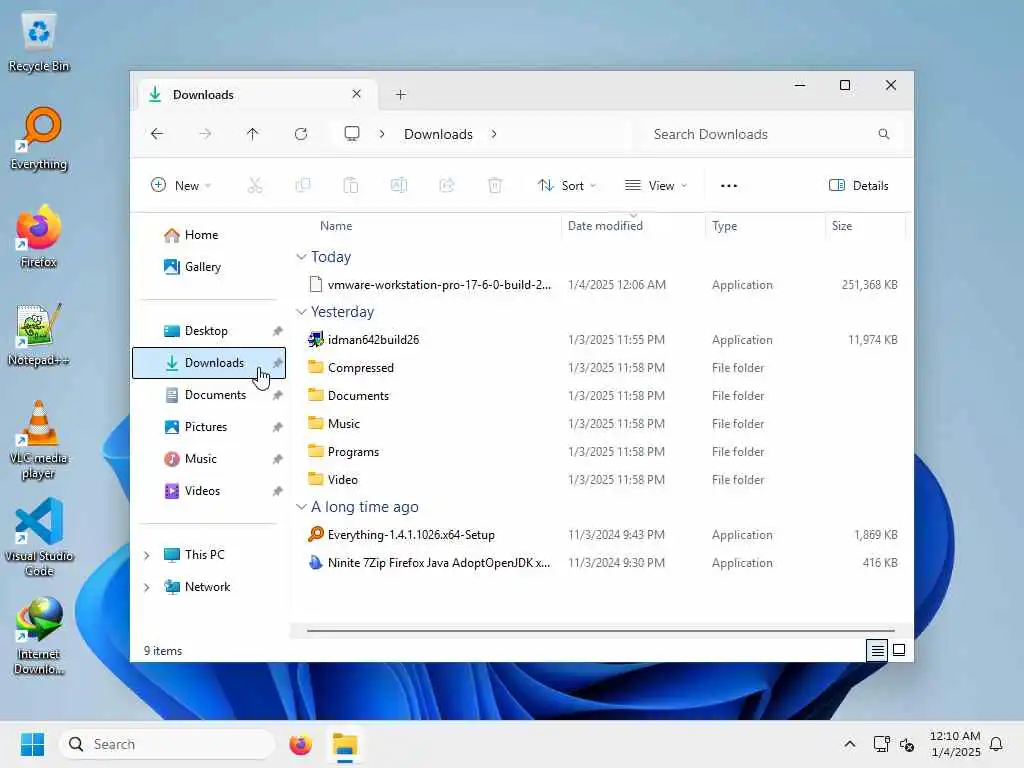Screen dimensions: 1024x768
Task: Open Firefox from the taskbar
Action: tap(300, 744)
